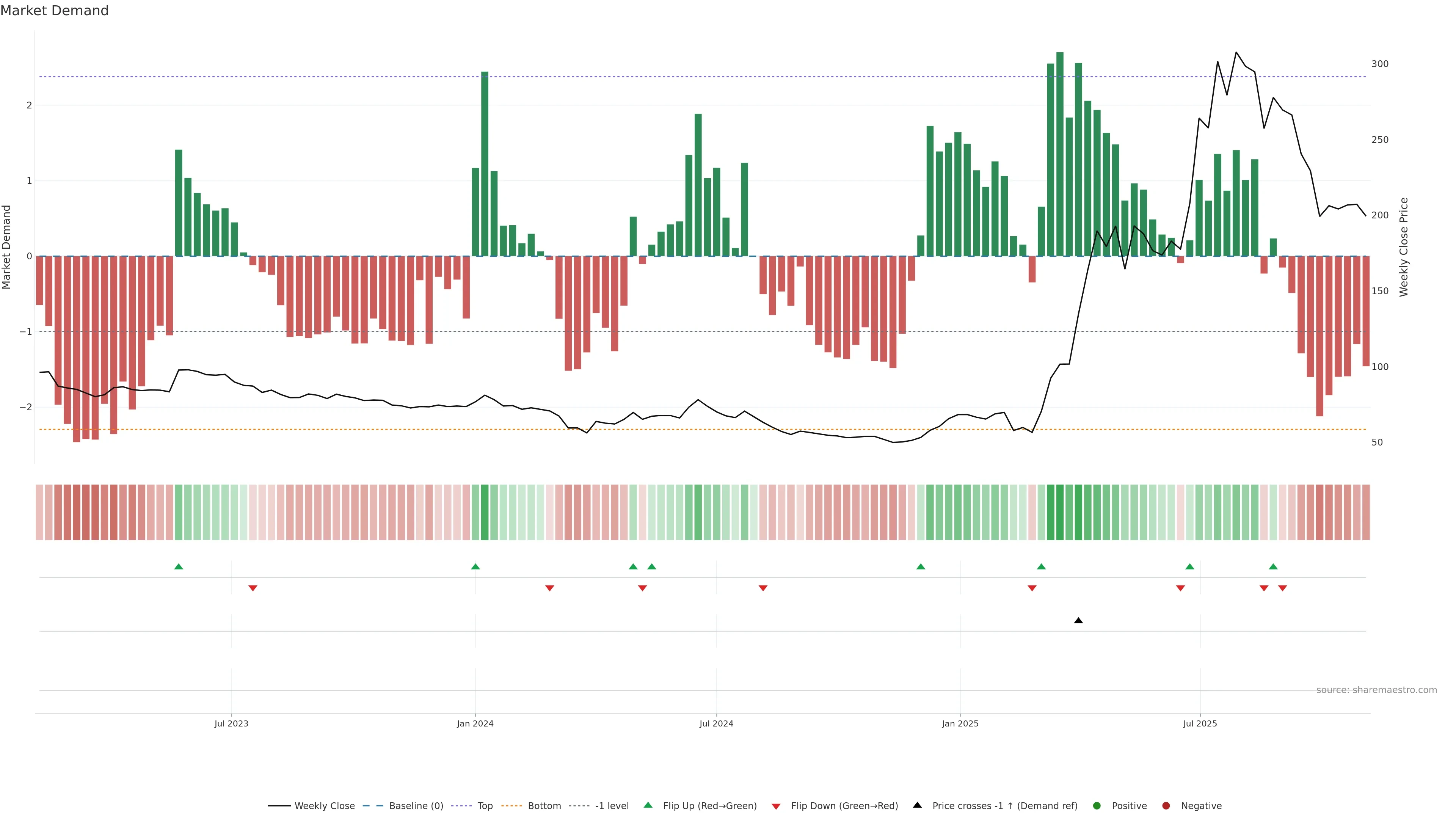Click the red flip-down marker right after Jul 2023
The image size is (1456, 819).
pos(253,588)
